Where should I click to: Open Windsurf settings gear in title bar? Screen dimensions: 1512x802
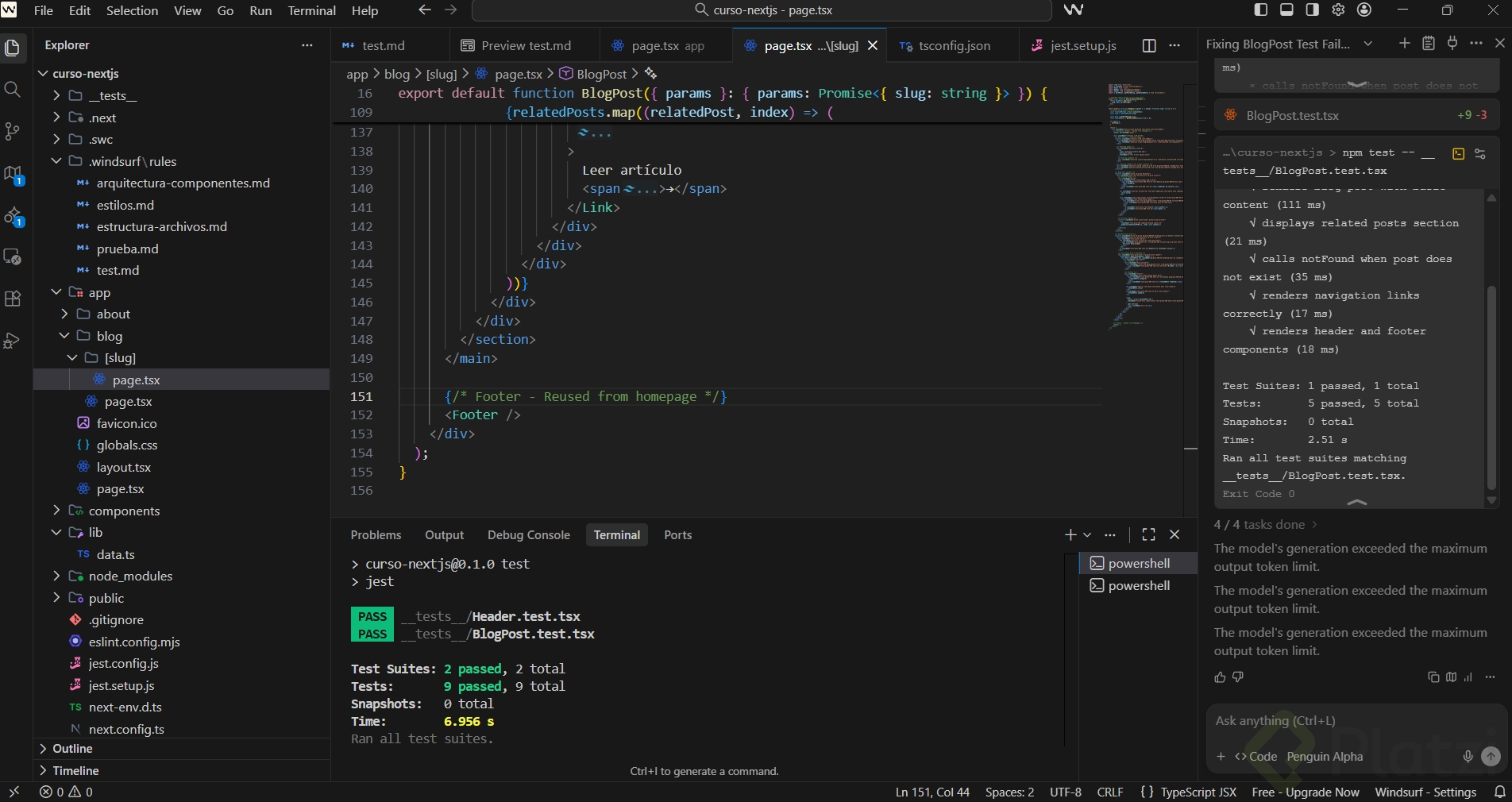[x=1338, y=10]
